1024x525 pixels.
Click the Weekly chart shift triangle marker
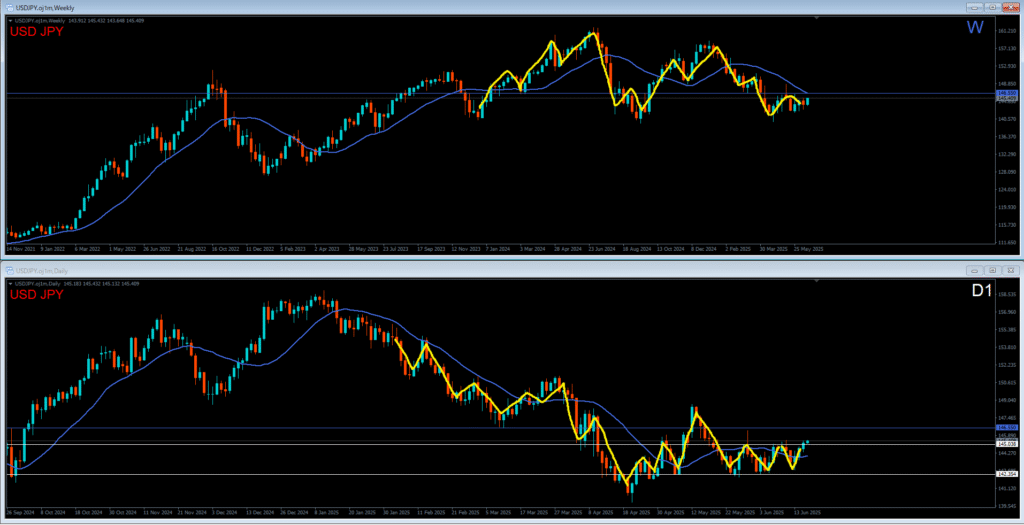[817, 18]
